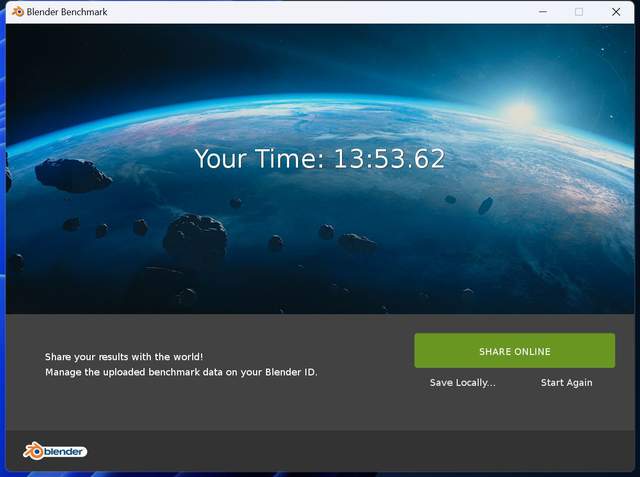Close the Blender Benchmark window
The height and width of the screenshot is (477, 640).
coord(616,12)
